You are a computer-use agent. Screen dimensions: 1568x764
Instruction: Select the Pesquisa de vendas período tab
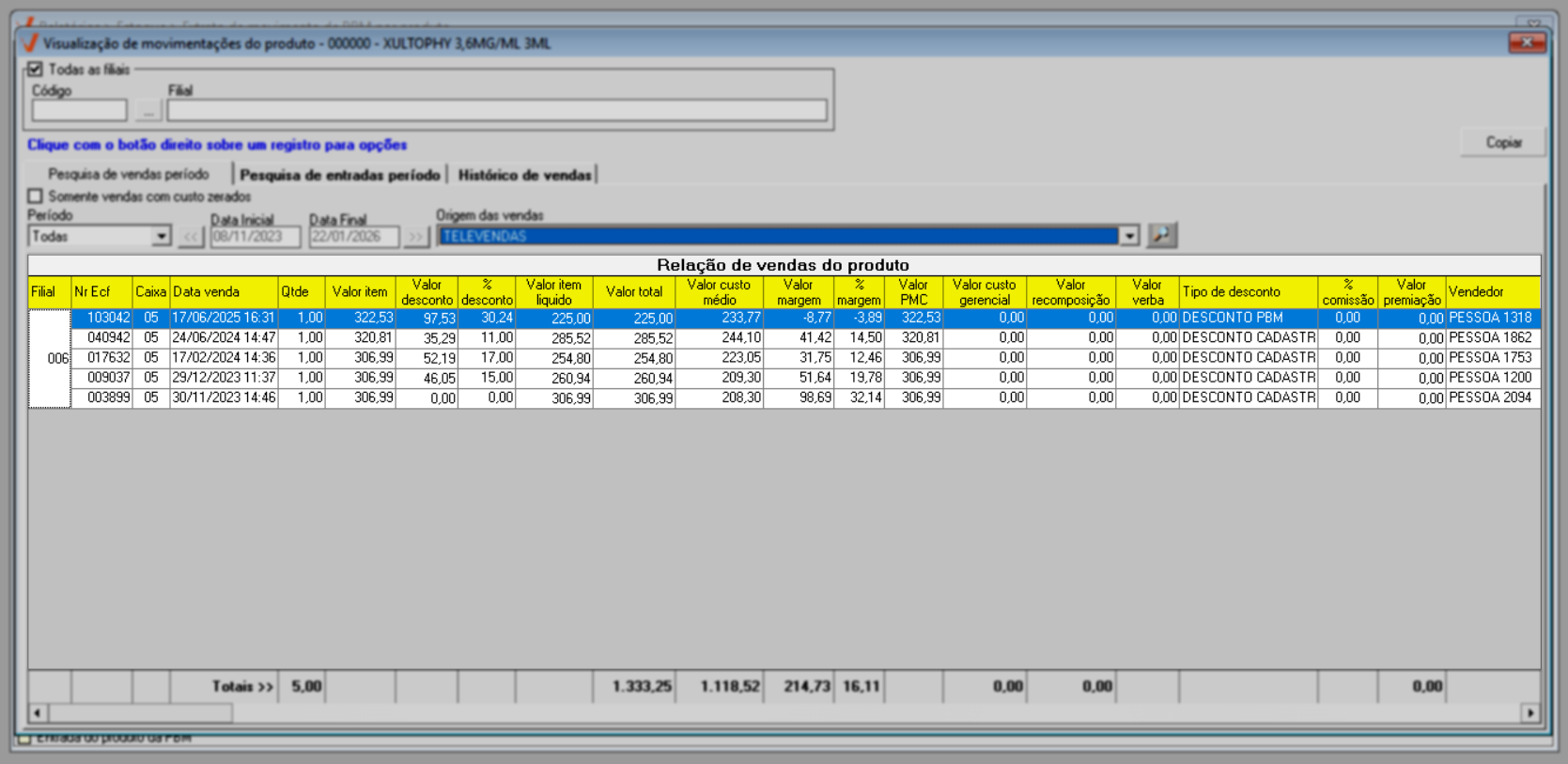tap(129, 175)
